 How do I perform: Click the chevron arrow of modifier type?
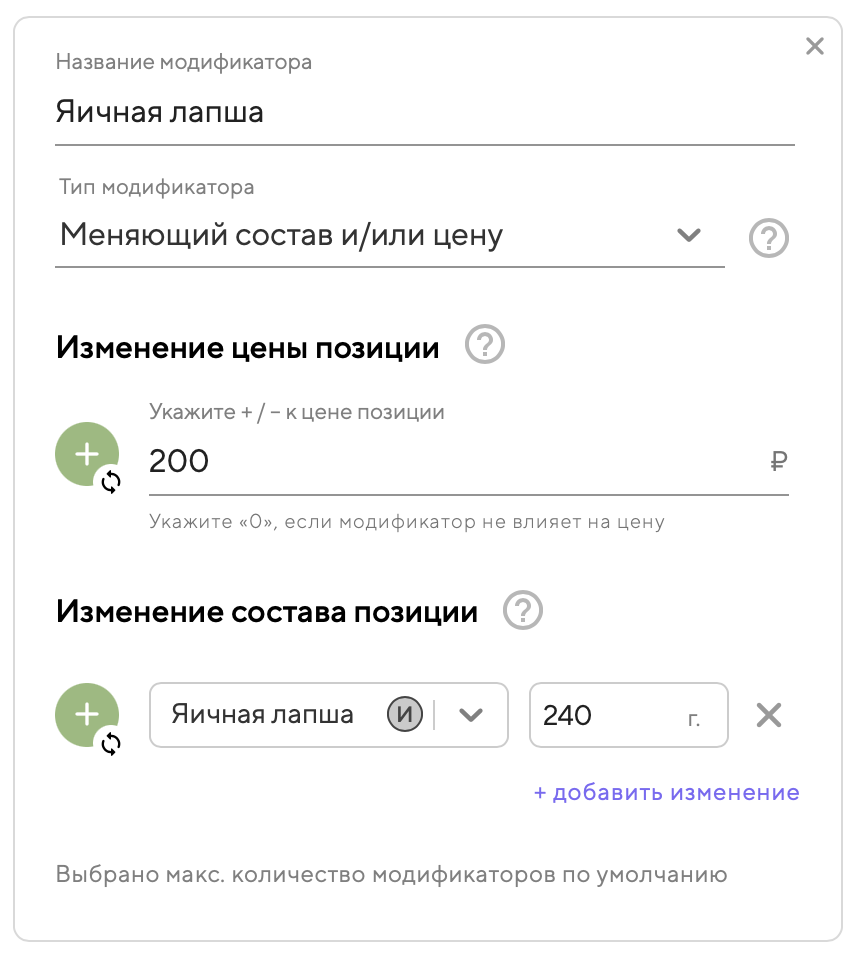(688, 236)
